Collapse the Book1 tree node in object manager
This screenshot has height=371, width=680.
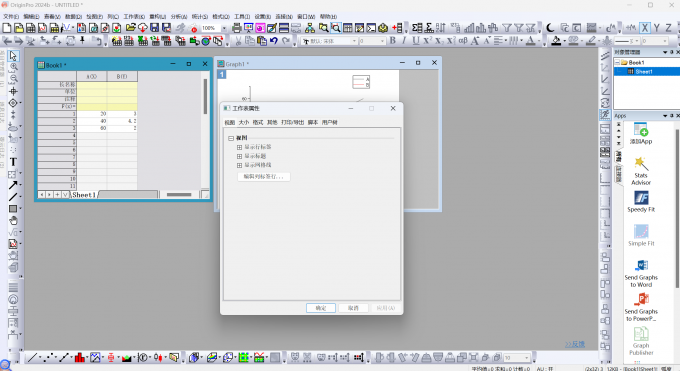coord(618,62)
